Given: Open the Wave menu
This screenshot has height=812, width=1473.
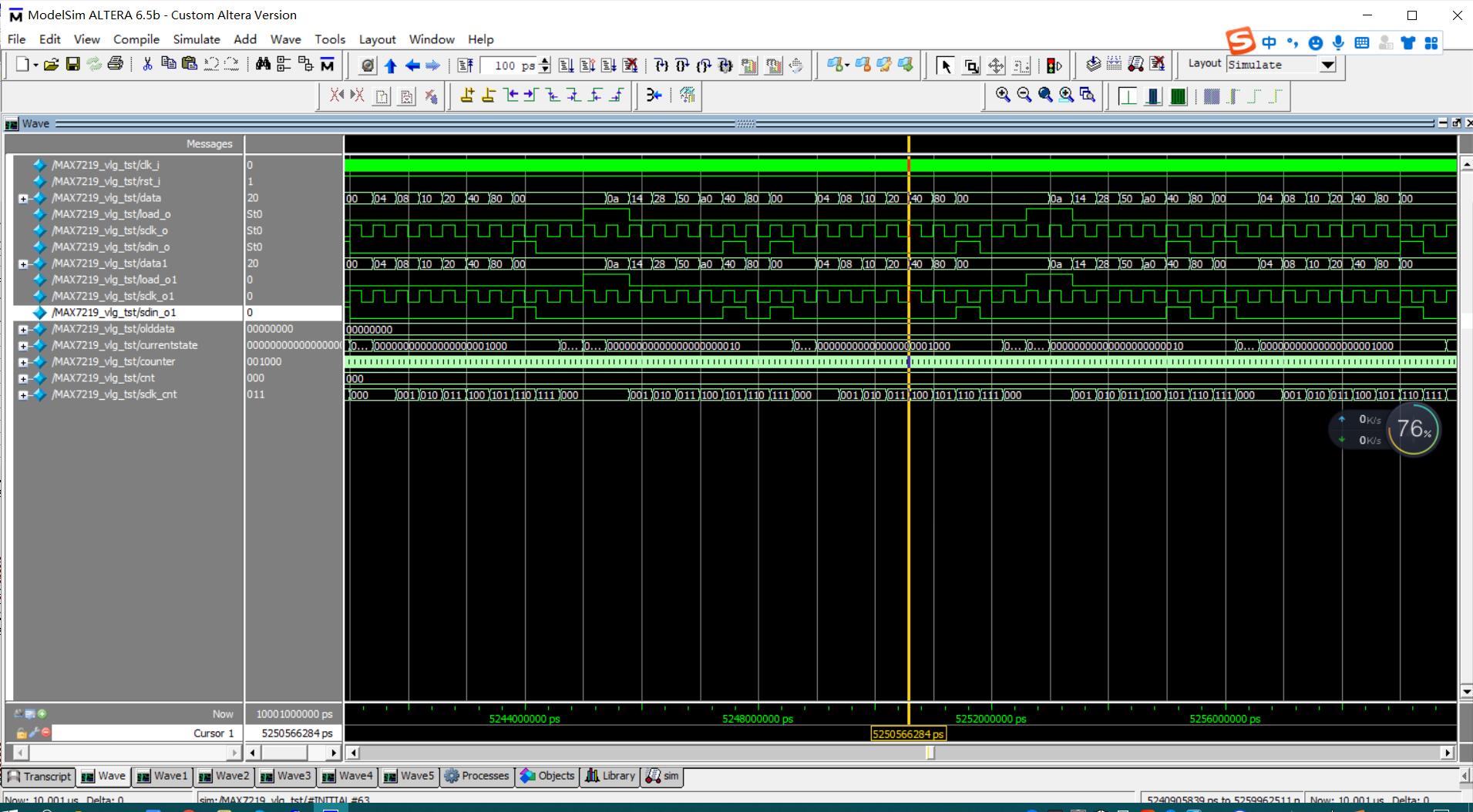Looking at the screenshot, I should 285,39.
